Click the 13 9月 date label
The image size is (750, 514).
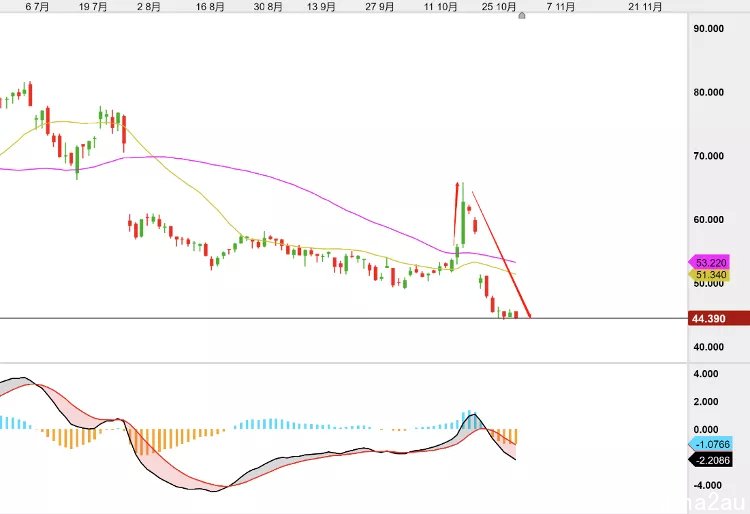[321, 7]
